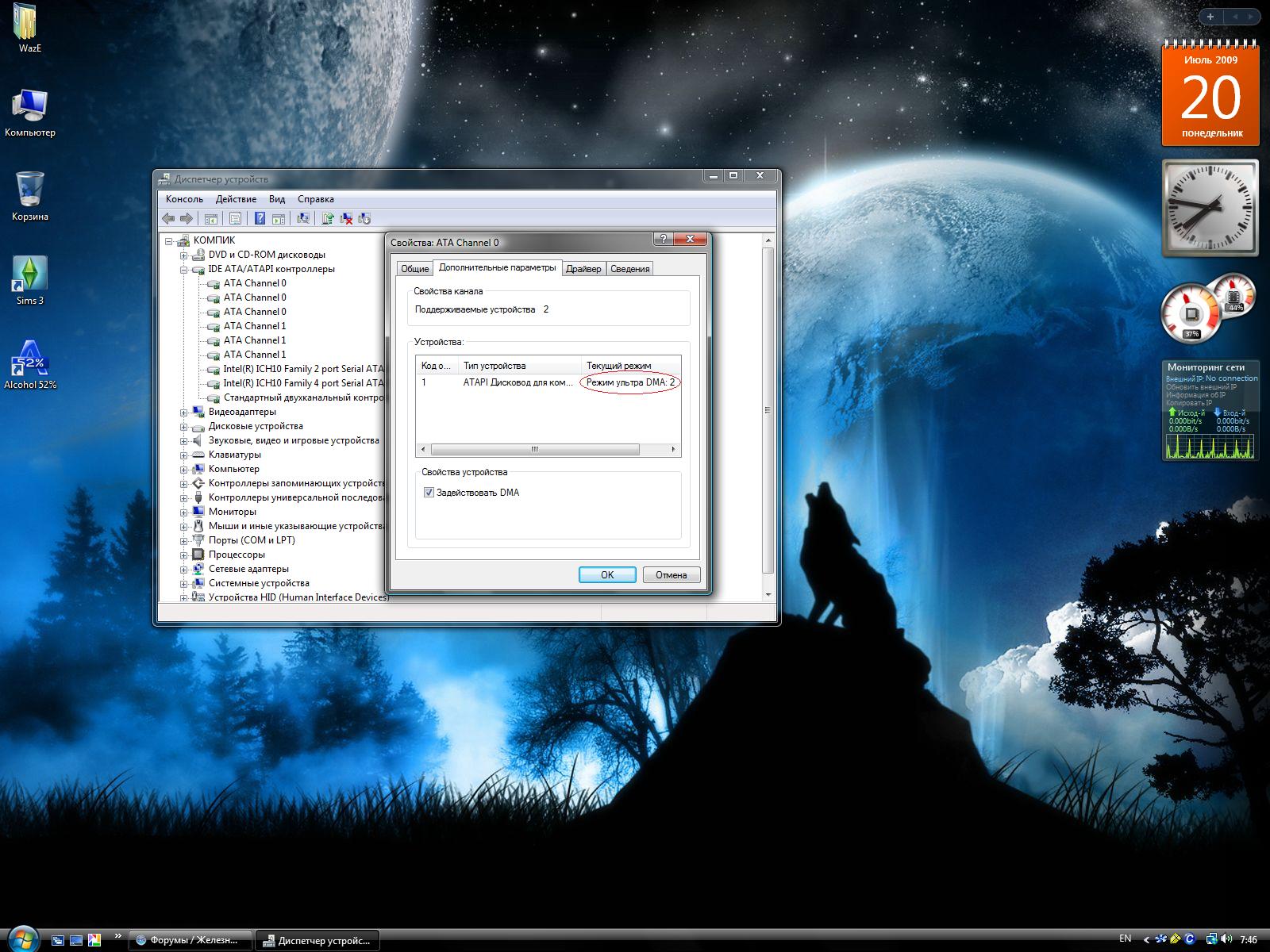This screenshot has width=1270, height=952.
Task: Click the disable device toolbar icon
Action: point(365,219)
